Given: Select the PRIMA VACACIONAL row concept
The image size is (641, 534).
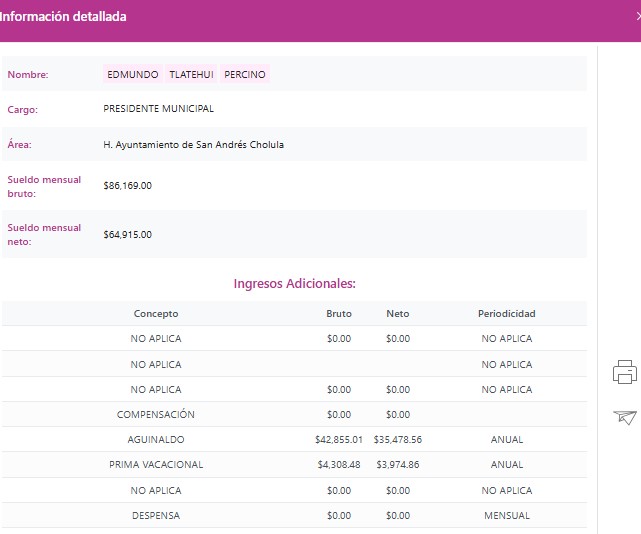Looking at the screenshot, I should [x=156, y=465].
